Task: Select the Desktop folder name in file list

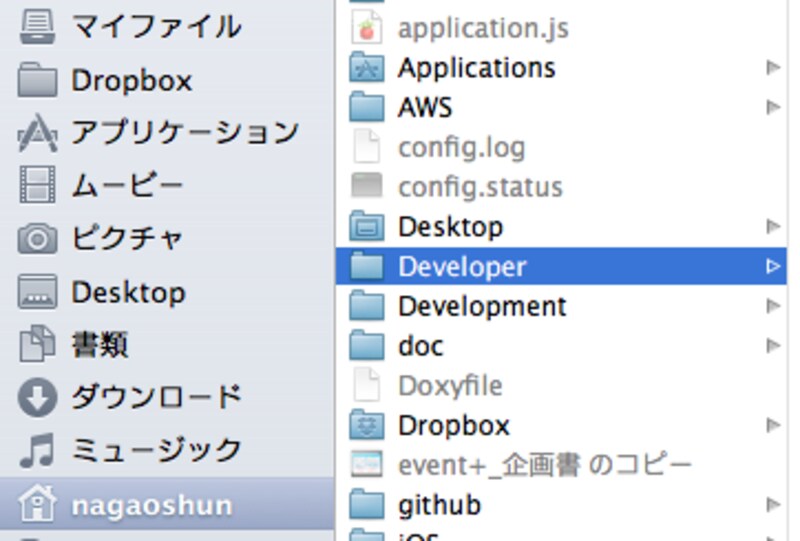Action: (451, 228)
